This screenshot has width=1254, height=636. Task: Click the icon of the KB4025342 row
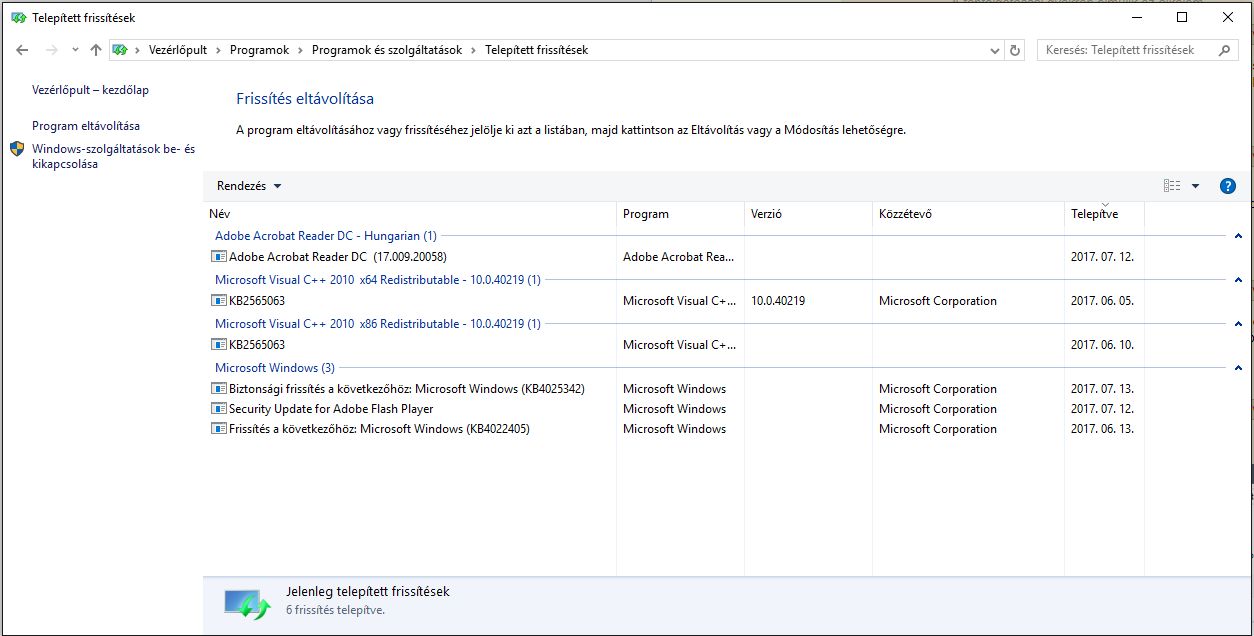(219, 389)
